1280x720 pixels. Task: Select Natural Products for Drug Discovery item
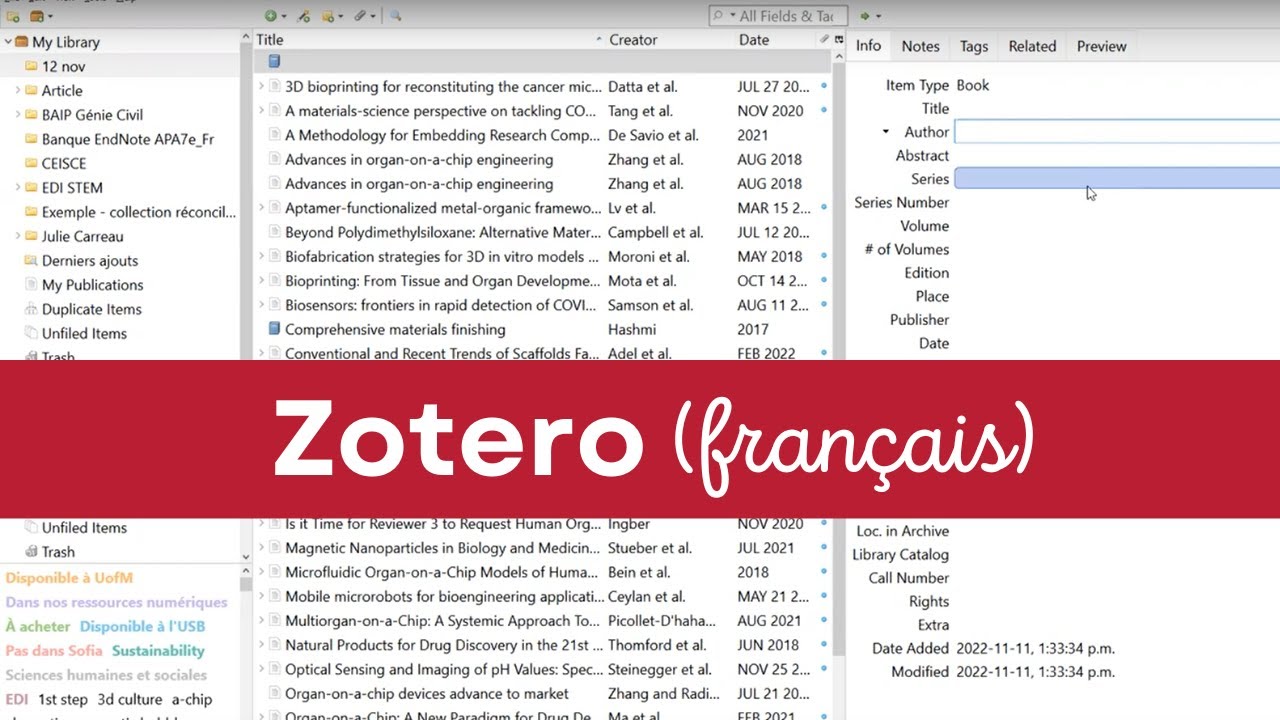[x=545, y=645]
